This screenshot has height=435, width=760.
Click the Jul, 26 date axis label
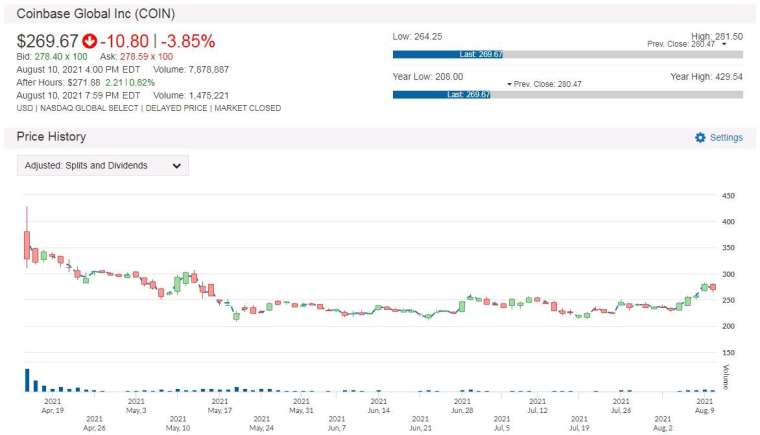point(621,406)
